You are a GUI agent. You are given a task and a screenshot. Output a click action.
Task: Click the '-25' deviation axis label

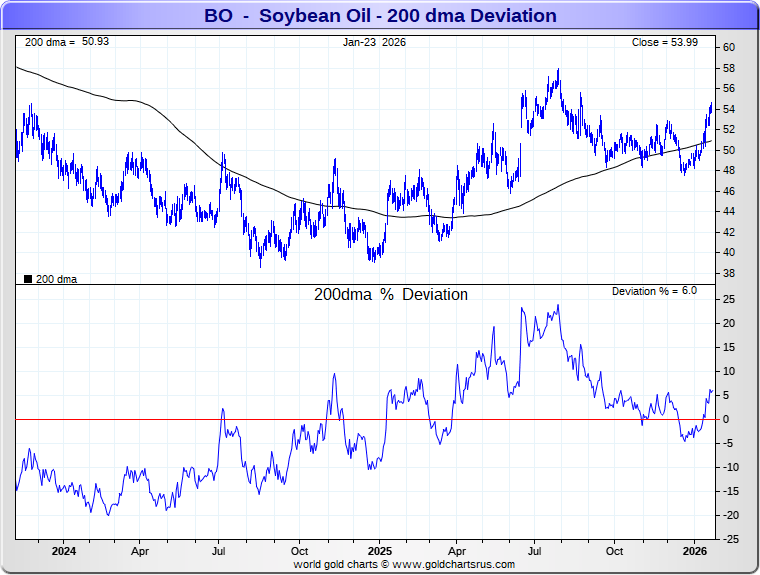point(731,539)
